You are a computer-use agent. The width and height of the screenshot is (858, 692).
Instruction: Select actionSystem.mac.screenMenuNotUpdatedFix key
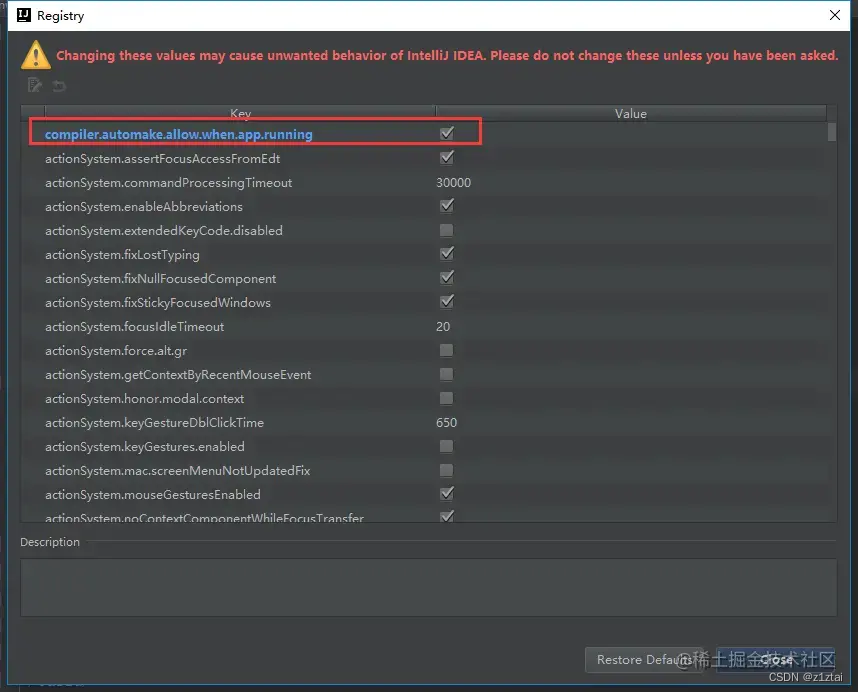coord(177,471)
